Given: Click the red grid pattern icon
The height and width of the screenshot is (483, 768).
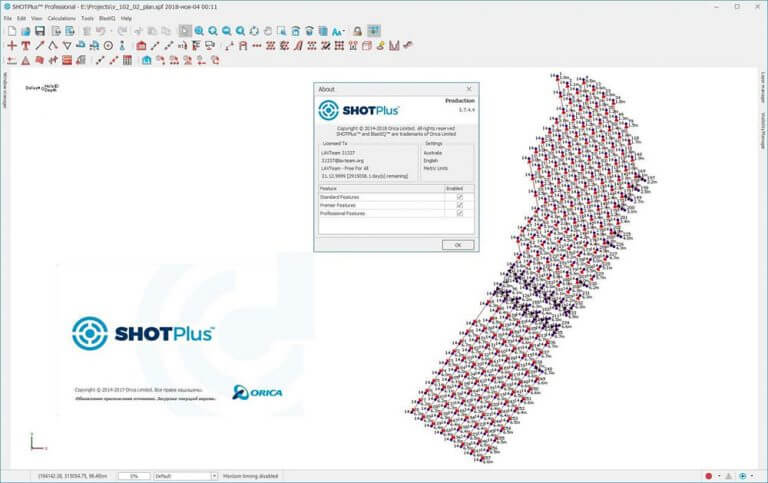Looking at the screenshot, I should click(x=339, y=46).
